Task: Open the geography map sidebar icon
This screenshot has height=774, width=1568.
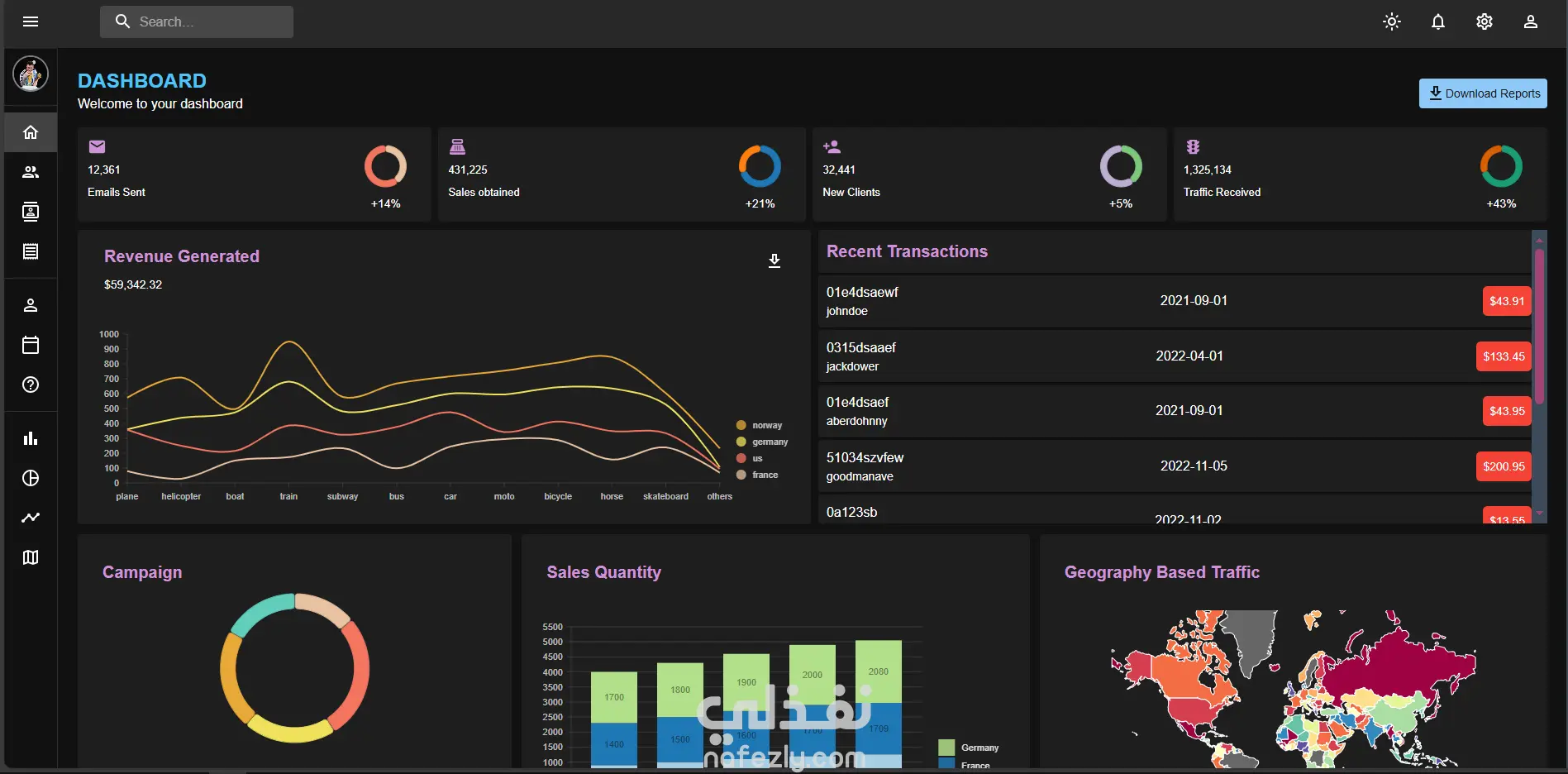Action: click(31, 557)
